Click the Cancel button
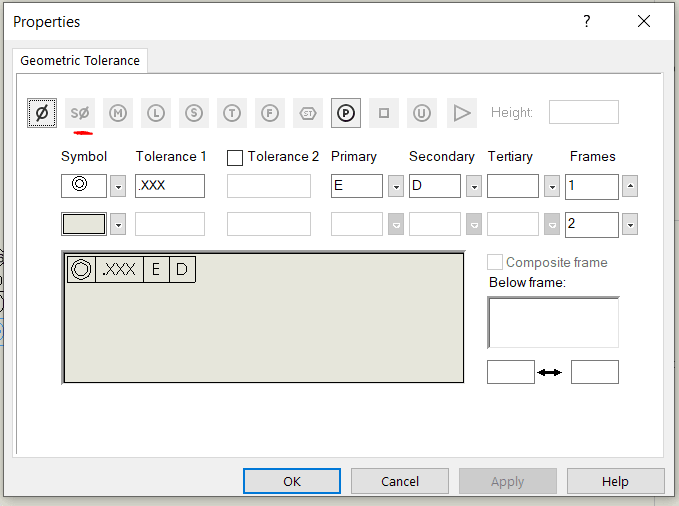 tap(400, 481)
